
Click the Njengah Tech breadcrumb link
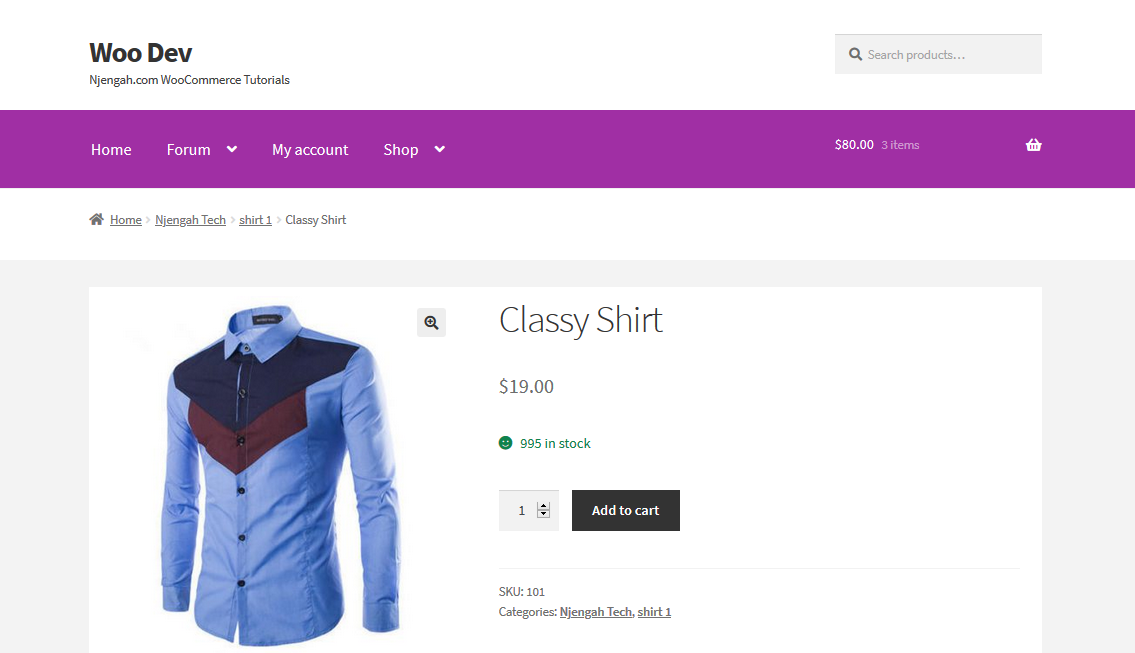pyautogui.click(x=190, y=220)
